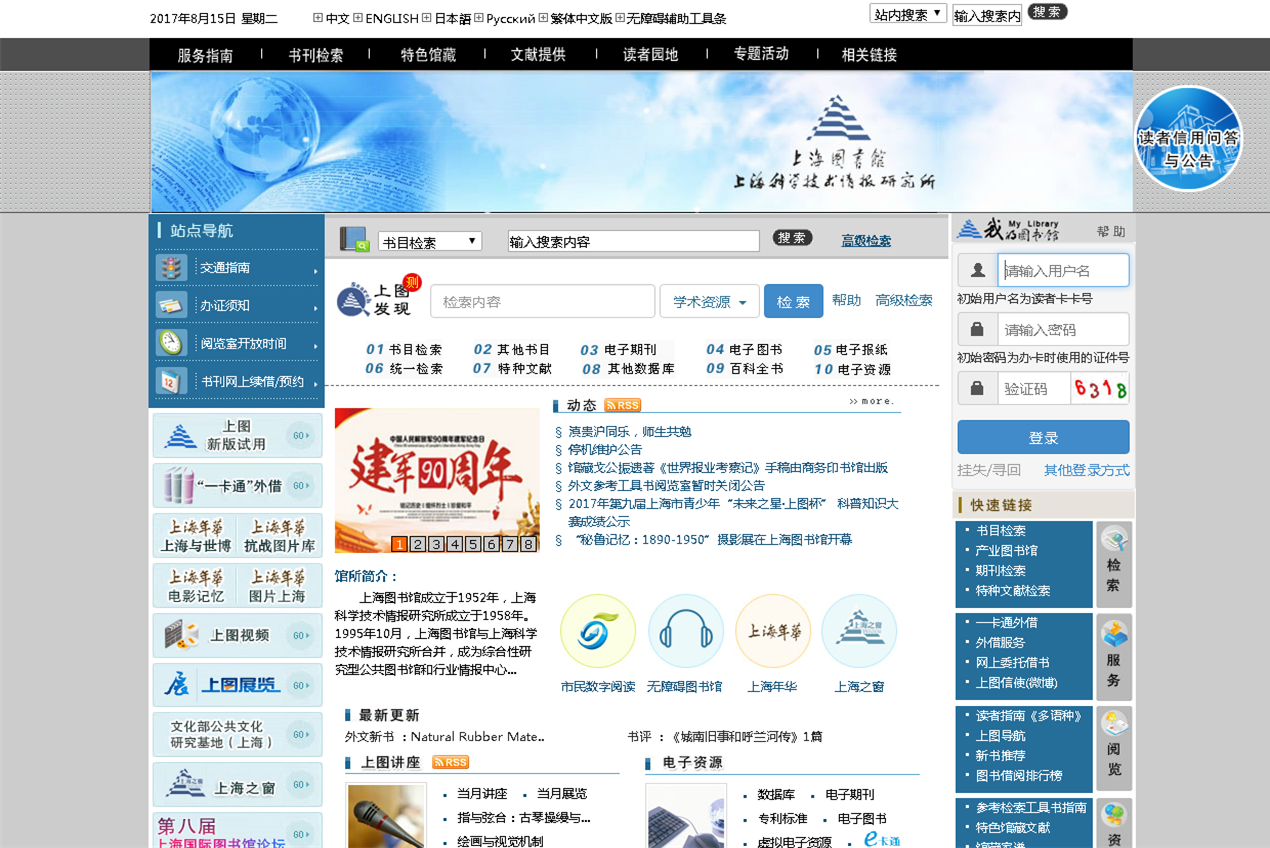Viewport: 1270px width, 848px height.
Task: Open the 数据库 link in 电子资源
Action: pyautogui.click(x=776, y=794)
